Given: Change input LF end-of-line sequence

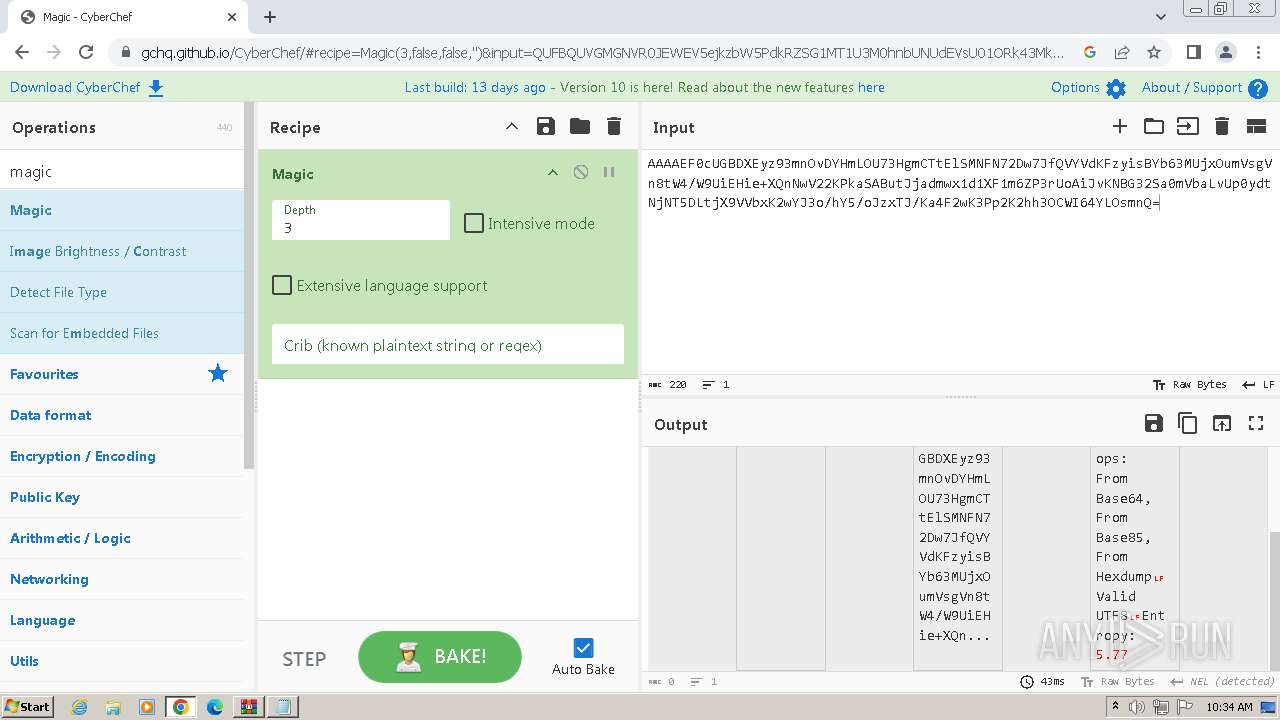Looking at the screenshot, I should tap(1258, 385).
